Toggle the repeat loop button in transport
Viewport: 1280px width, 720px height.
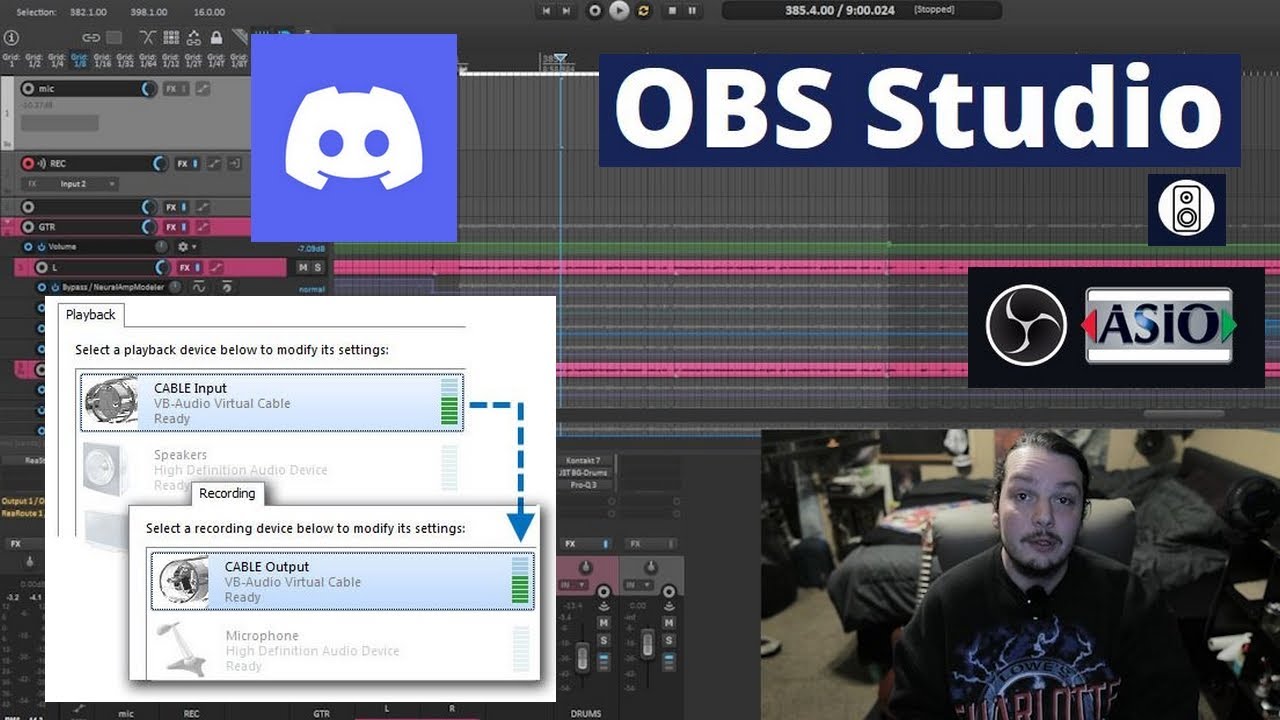click(x=643, y=10)
